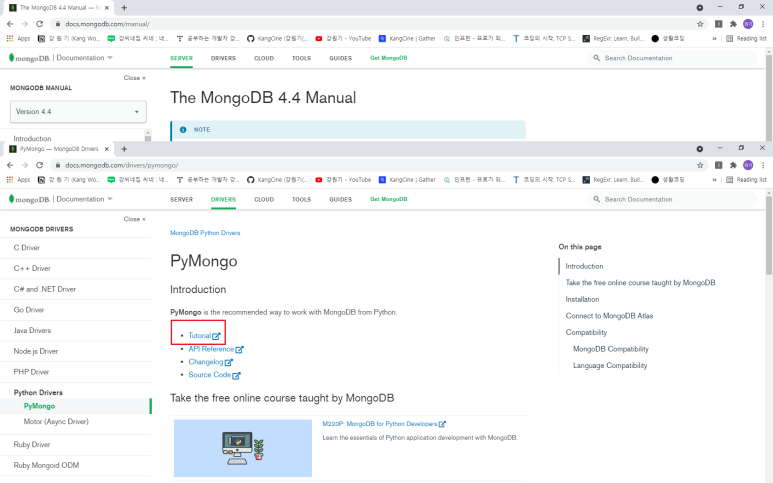Screen dimensions: 773x483
Task: Click course thumbnail image for M220P
Action: pos(243,448)
